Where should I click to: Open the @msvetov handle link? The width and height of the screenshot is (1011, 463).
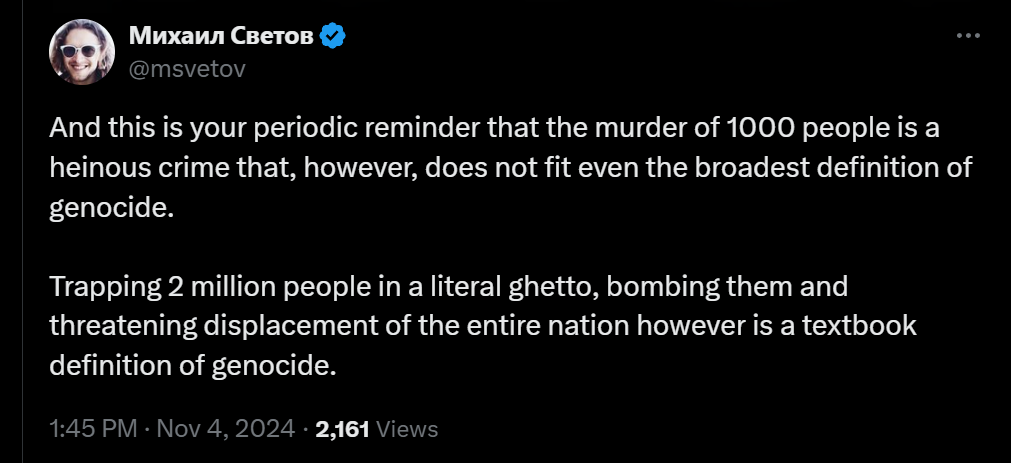(188, 68)
